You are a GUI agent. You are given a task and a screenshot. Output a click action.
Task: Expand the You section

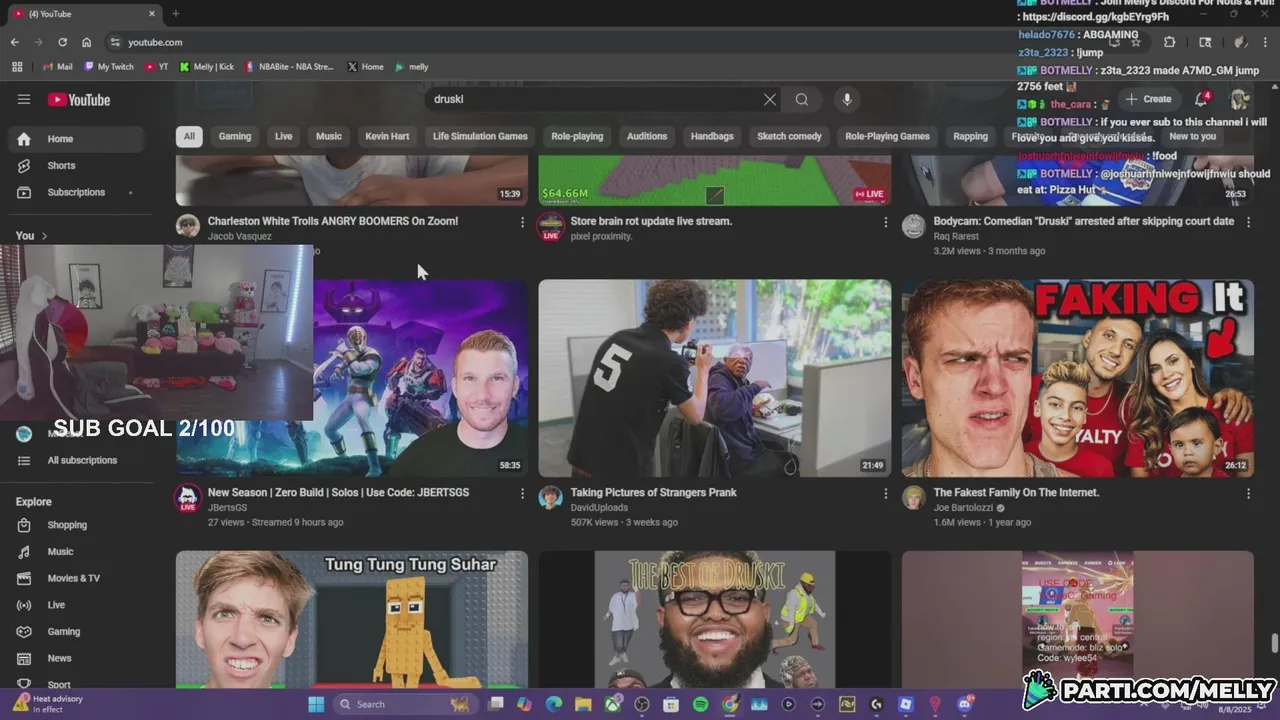pyautogui.click(x=31, y=236)
